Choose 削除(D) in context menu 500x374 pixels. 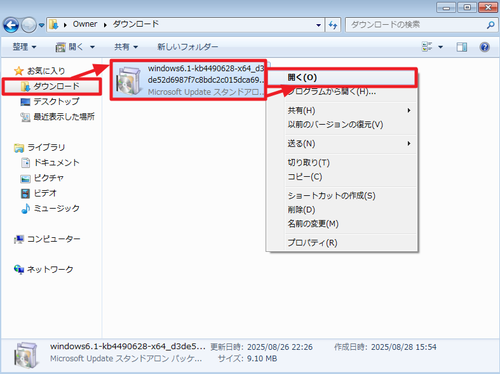pyautogui.click(x=342, y=210)
